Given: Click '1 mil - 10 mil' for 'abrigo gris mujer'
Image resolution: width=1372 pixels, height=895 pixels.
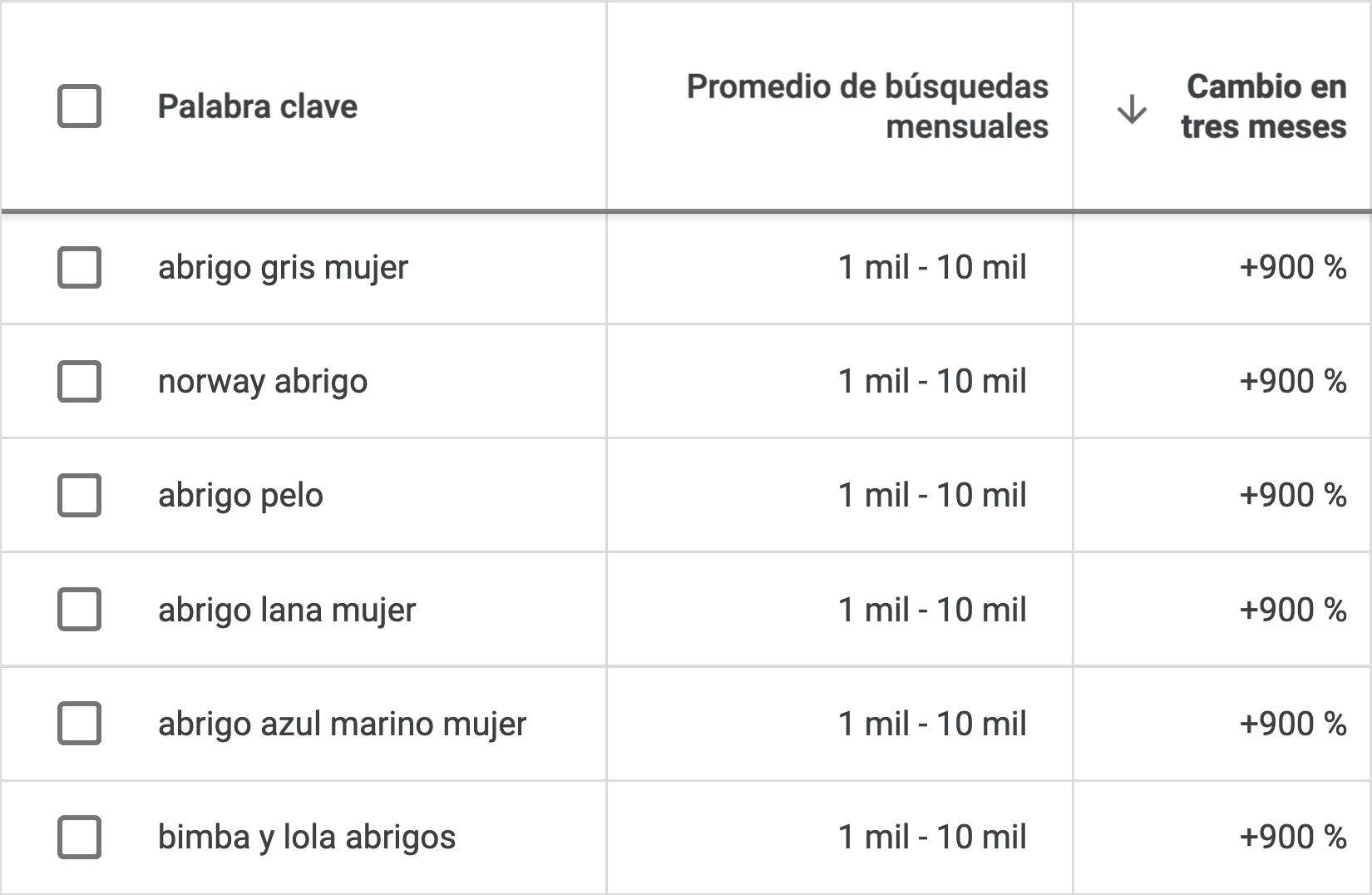Looking at the screenshot, I should 933,268.
